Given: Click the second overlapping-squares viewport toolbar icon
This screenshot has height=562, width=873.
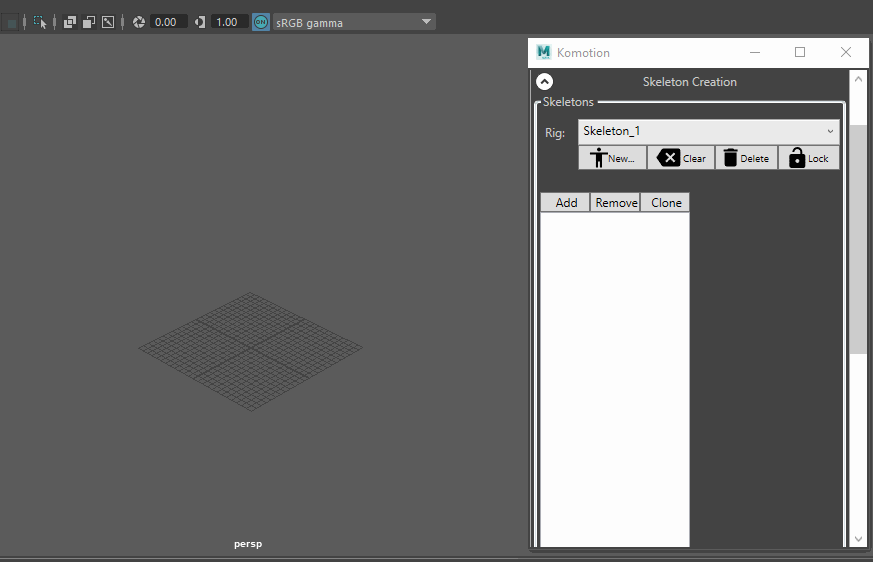Looking at the screenshot, I should pos(89,22).
